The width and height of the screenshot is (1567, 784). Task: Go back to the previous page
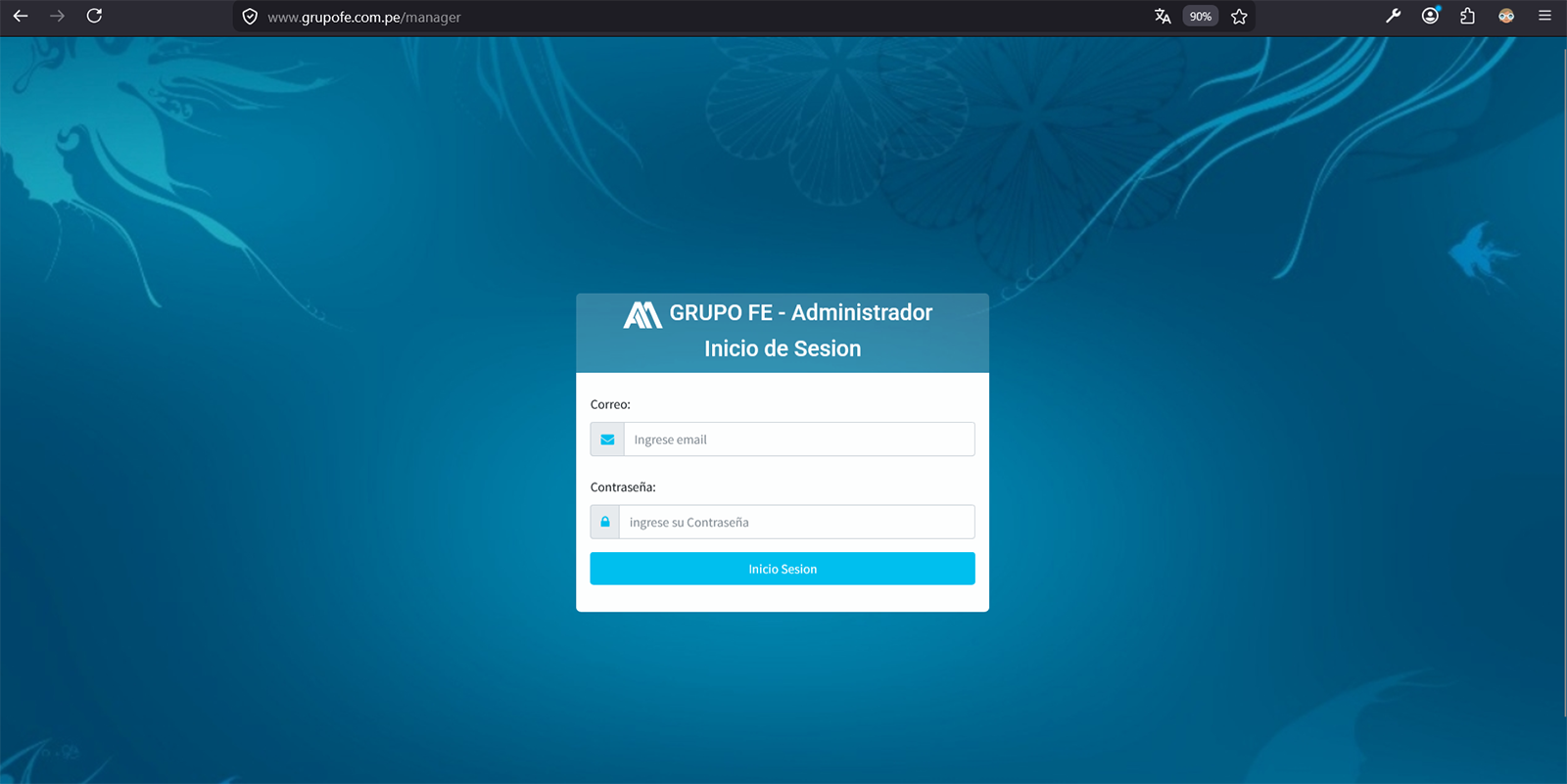tap(21, 16)
